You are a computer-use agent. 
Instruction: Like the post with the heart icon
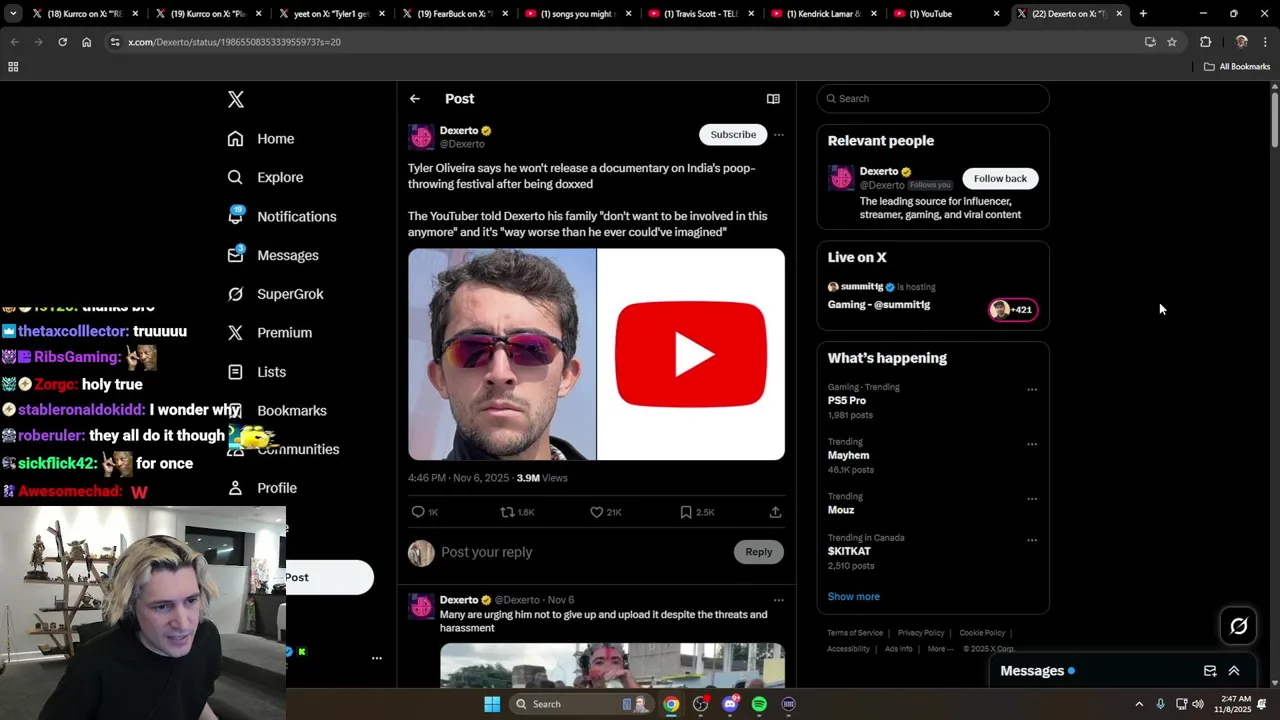click(x=596, y=512)
